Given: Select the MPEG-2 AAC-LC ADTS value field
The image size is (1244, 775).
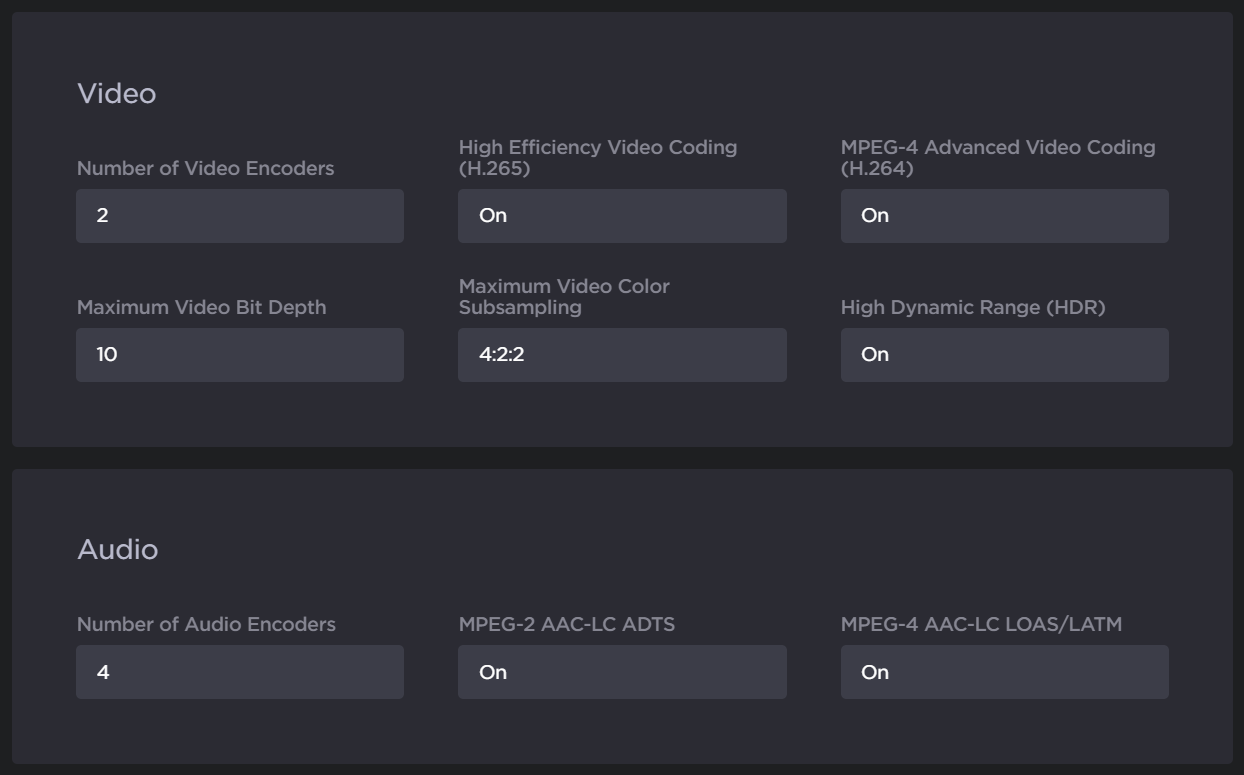Looking at the screenshot, I should [x=622, y=672].
